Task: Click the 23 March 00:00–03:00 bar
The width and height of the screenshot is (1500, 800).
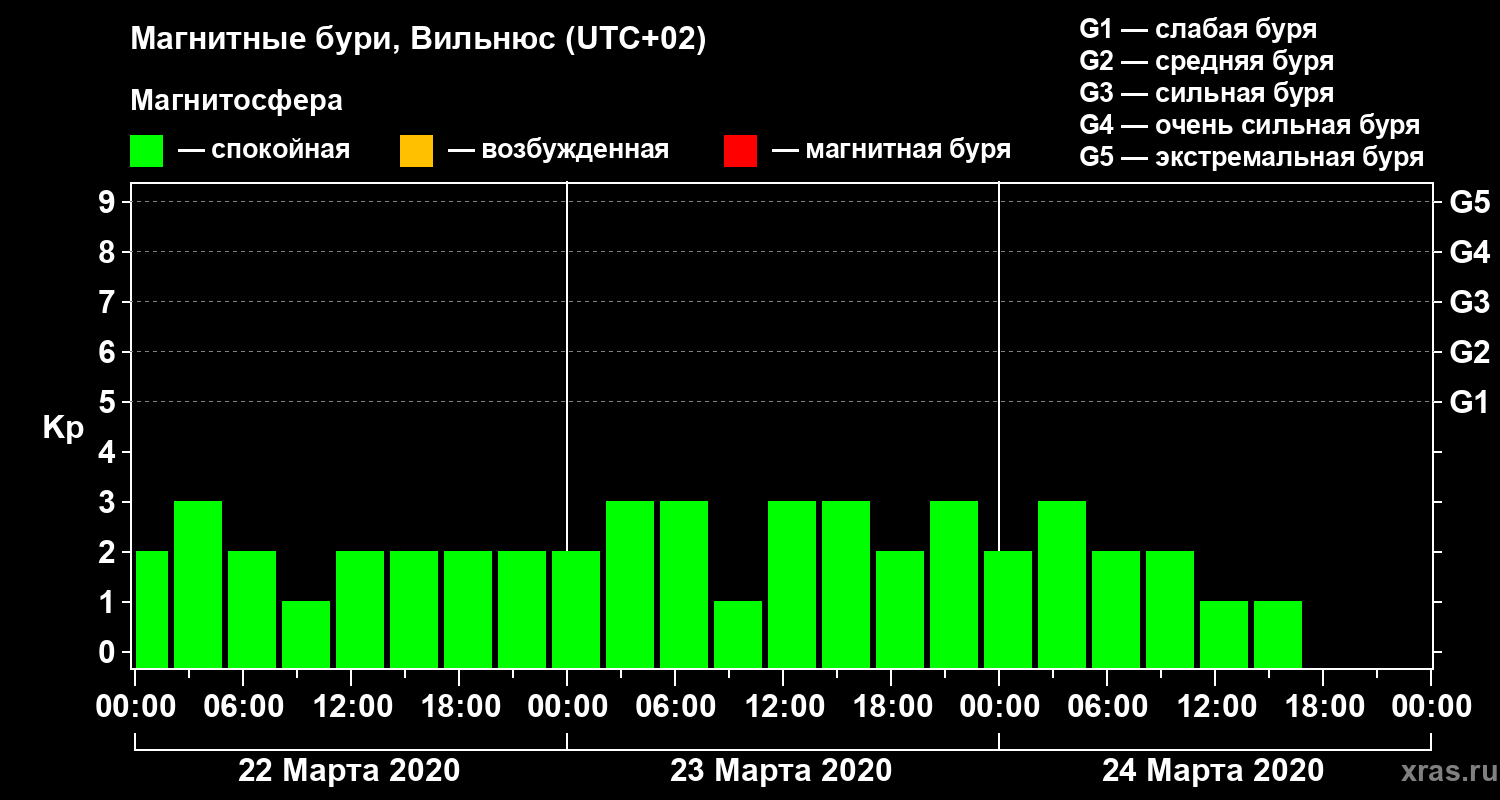Action: point(576,609)
